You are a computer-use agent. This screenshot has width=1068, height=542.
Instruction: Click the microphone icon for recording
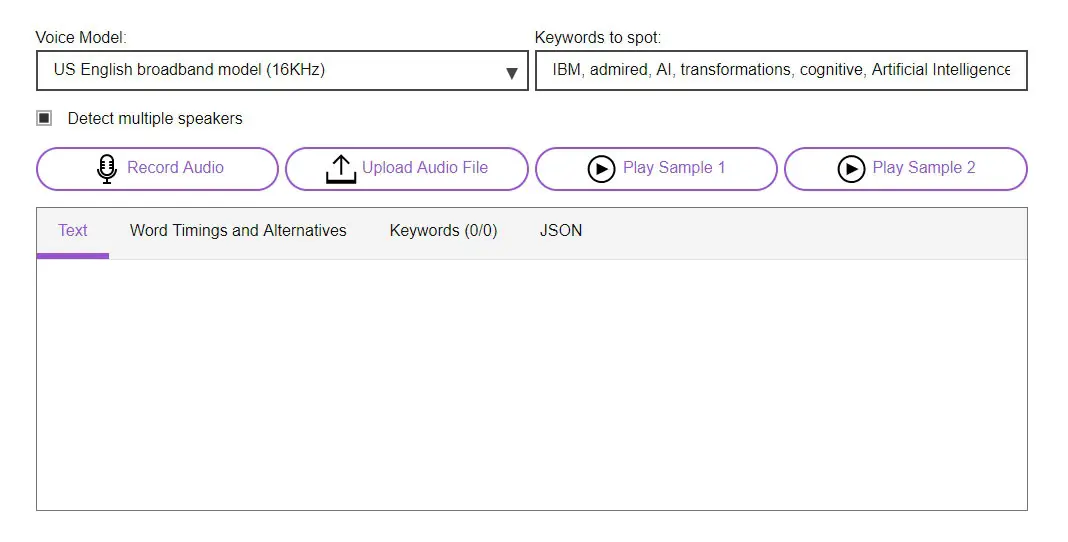point(107,169)
